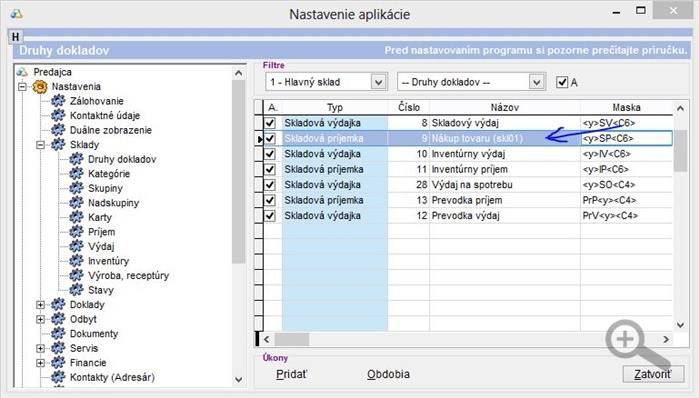
Task: Click the gear icon beside Druhy dokladov tree item
Action: [x=76, y=159]
